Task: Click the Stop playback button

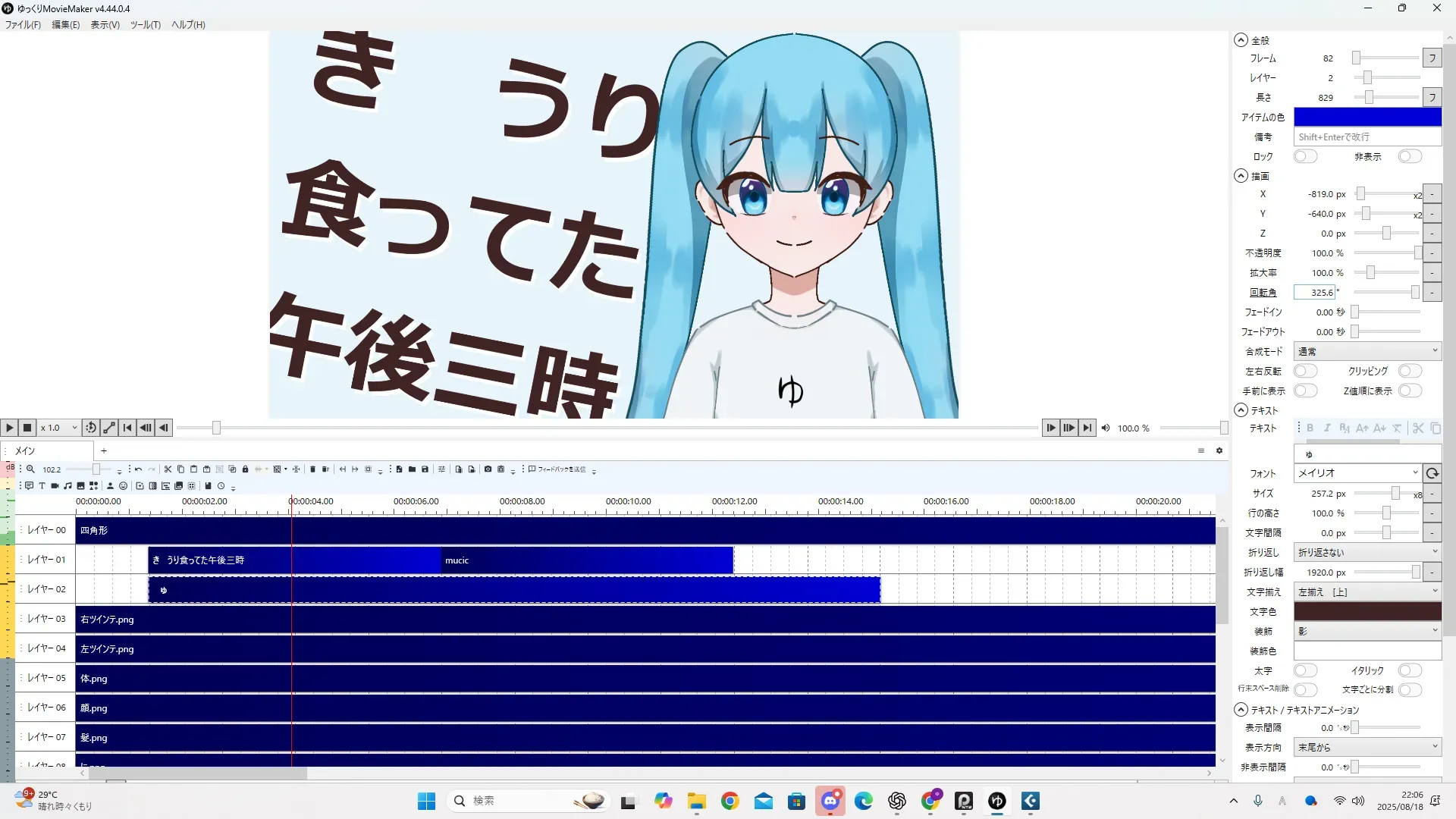Action: [27, 428]
